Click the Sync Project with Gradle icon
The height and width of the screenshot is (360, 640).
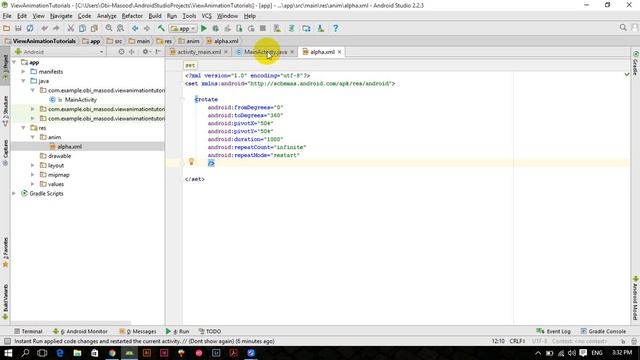pos(291,28)
